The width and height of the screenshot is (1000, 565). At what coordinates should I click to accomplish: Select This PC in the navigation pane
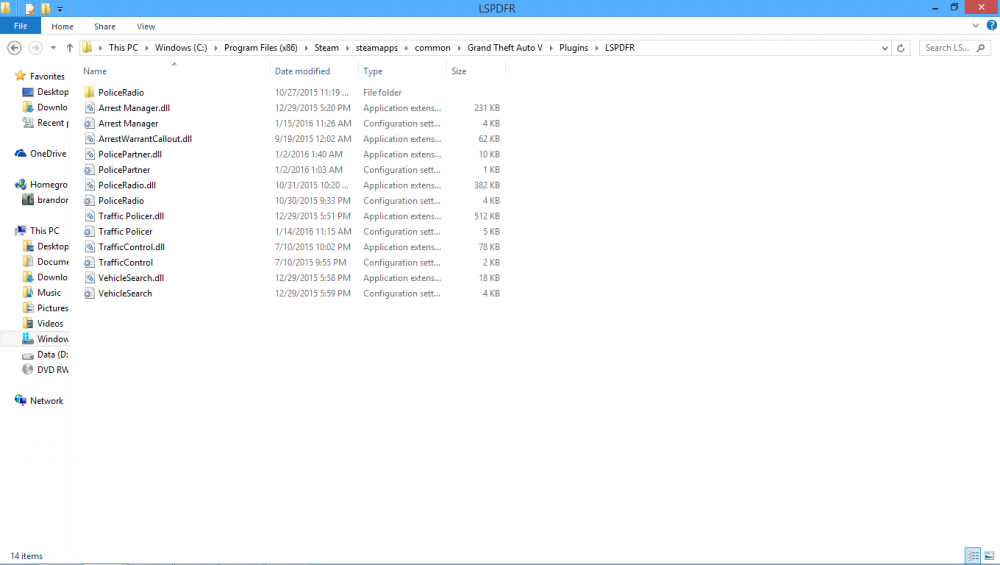click(38, 231)
